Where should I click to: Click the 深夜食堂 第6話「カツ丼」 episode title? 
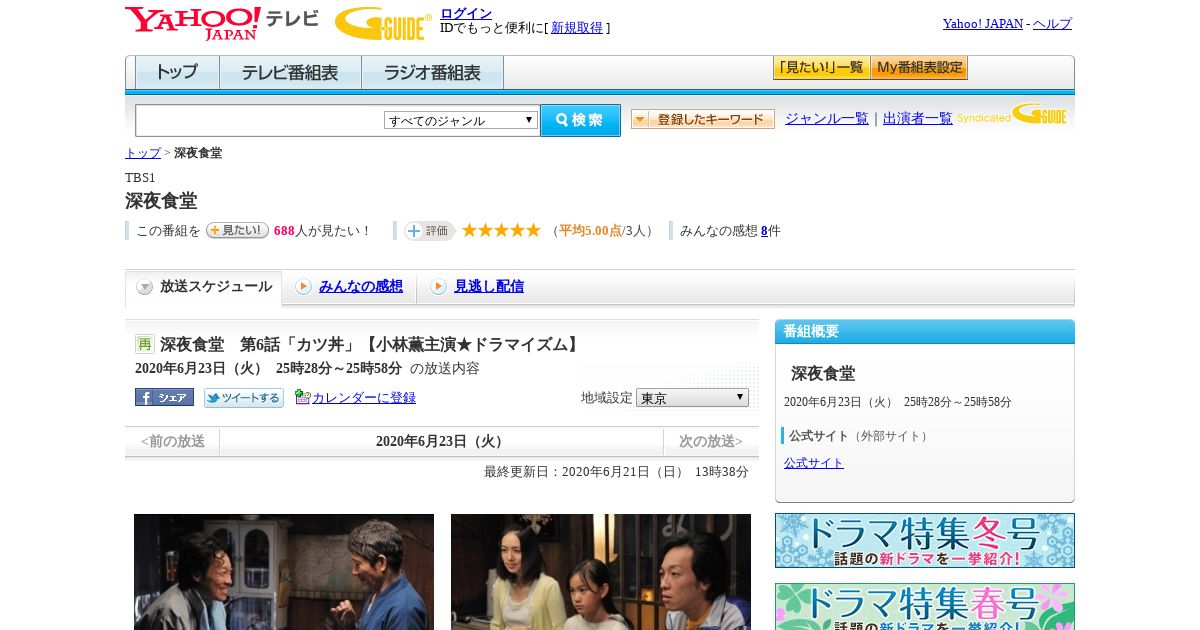[370, 344]
